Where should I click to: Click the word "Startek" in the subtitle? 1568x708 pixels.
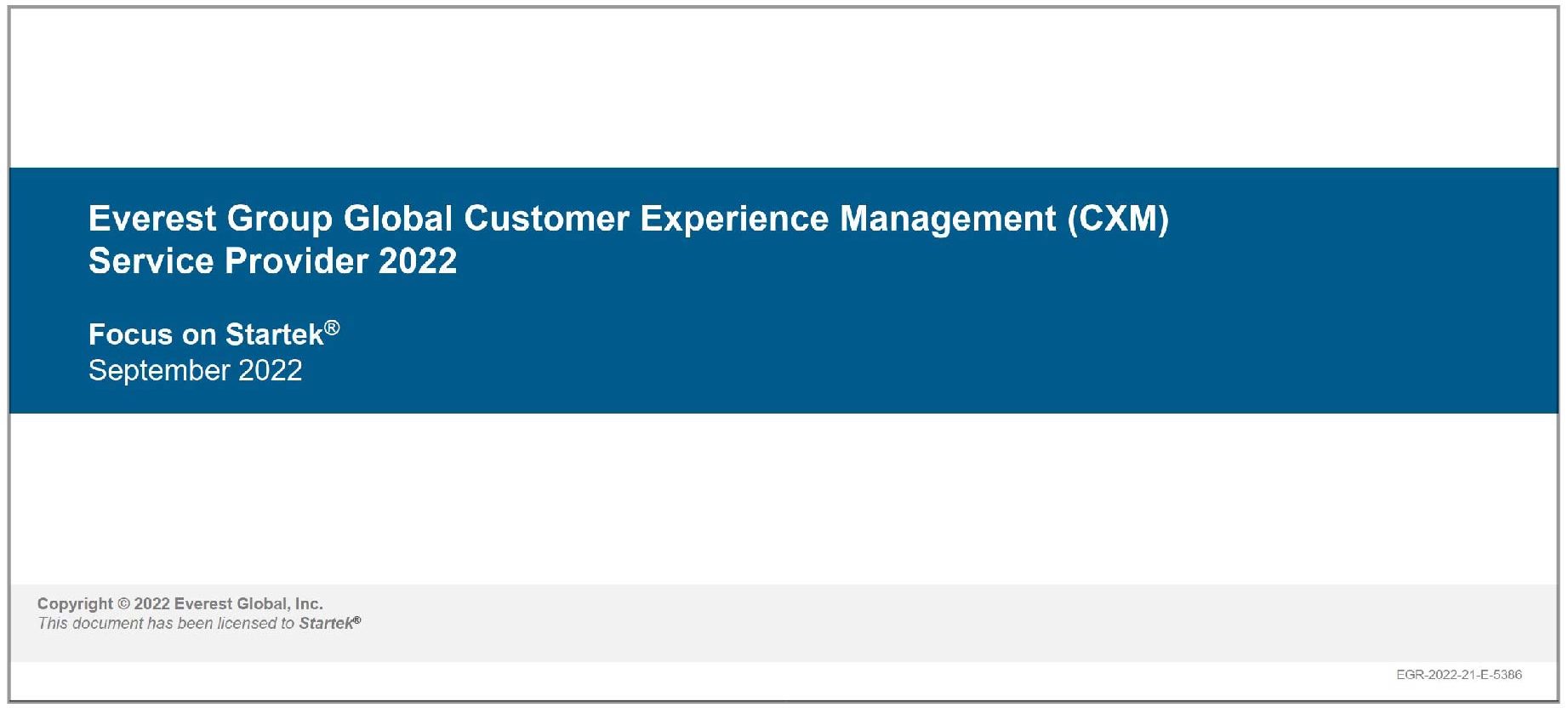[x=274, y=334]
